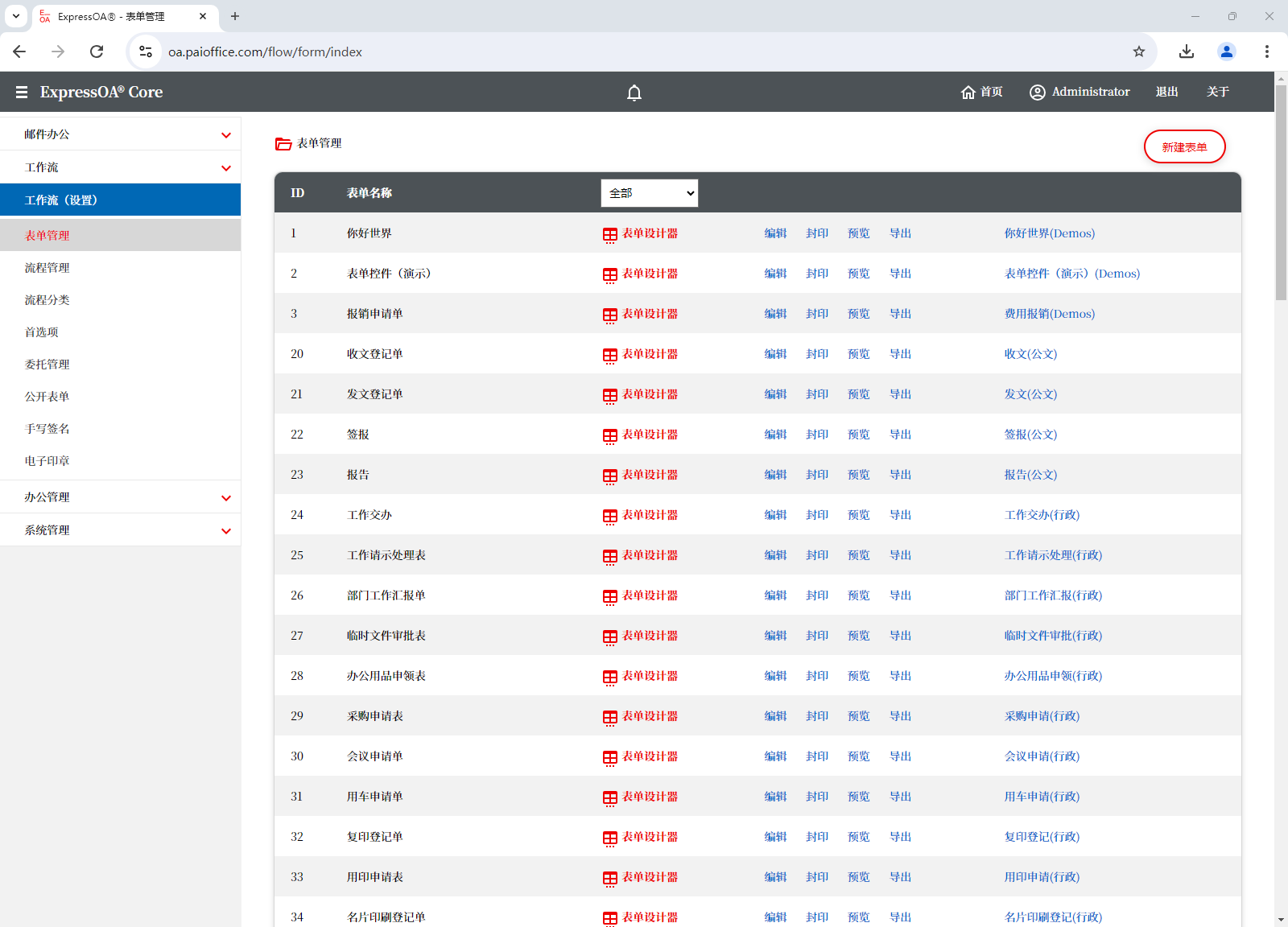Open 首选项 in the sidebar
The width and height of the screenshot is (1288, 927).
coord(42,332)
